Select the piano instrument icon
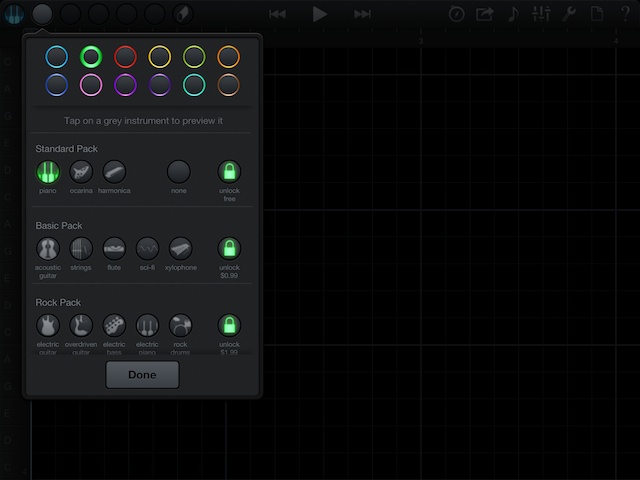The image size is (640, 480). (x=48, y=172)
